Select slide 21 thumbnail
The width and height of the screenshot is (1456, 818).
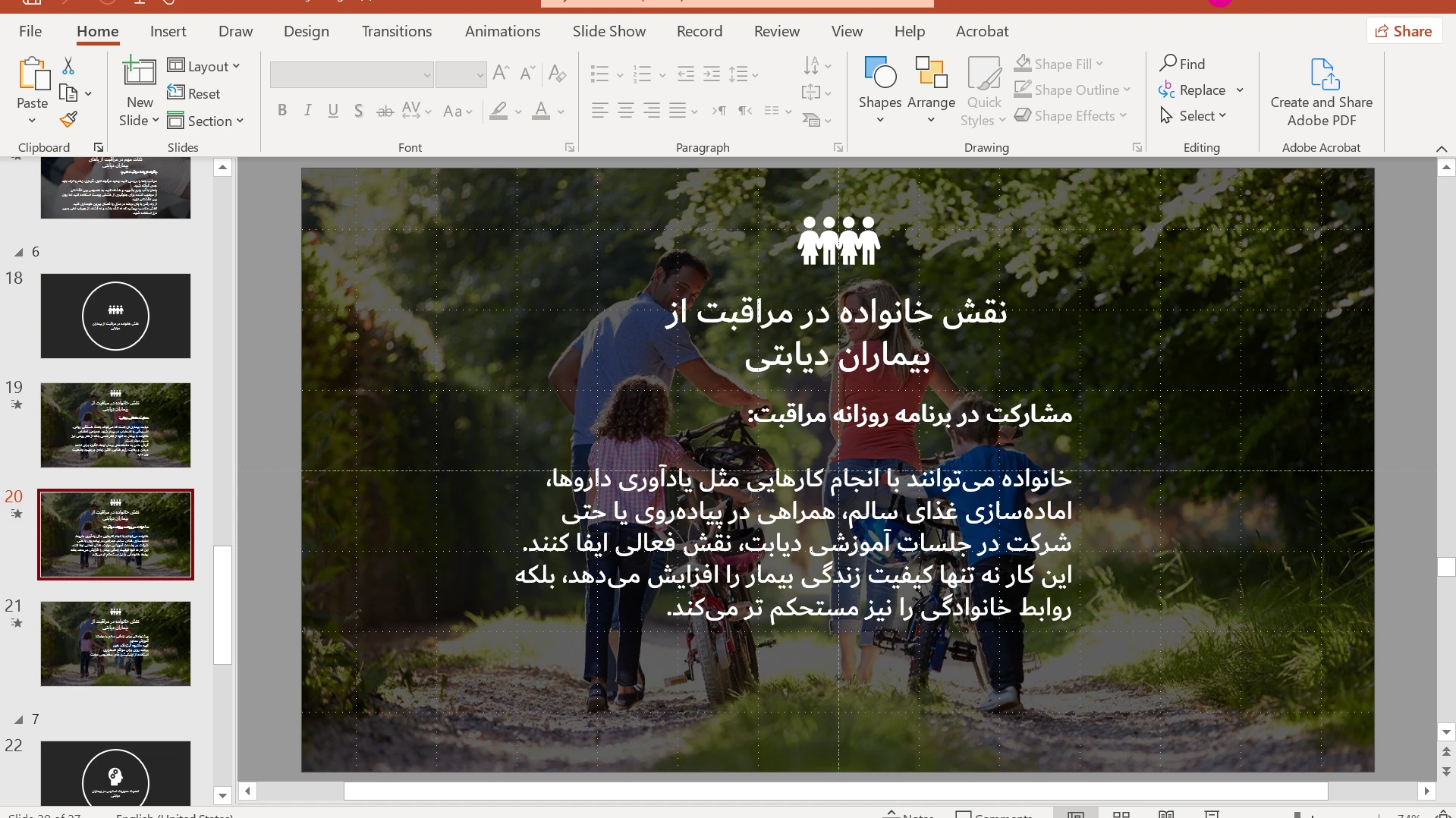[x=115, y=643]
